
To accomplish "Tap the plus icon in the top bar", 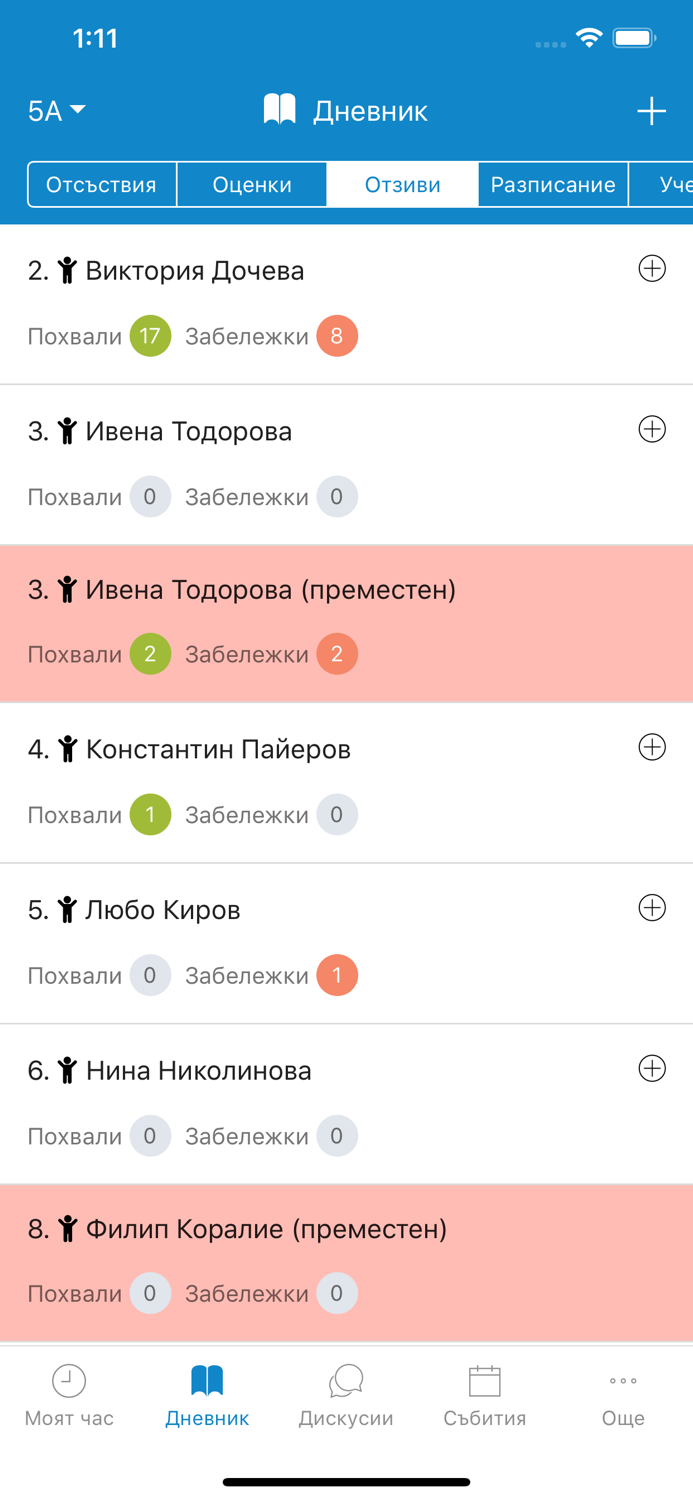I will pyautogui.click(x=651, y=110).
